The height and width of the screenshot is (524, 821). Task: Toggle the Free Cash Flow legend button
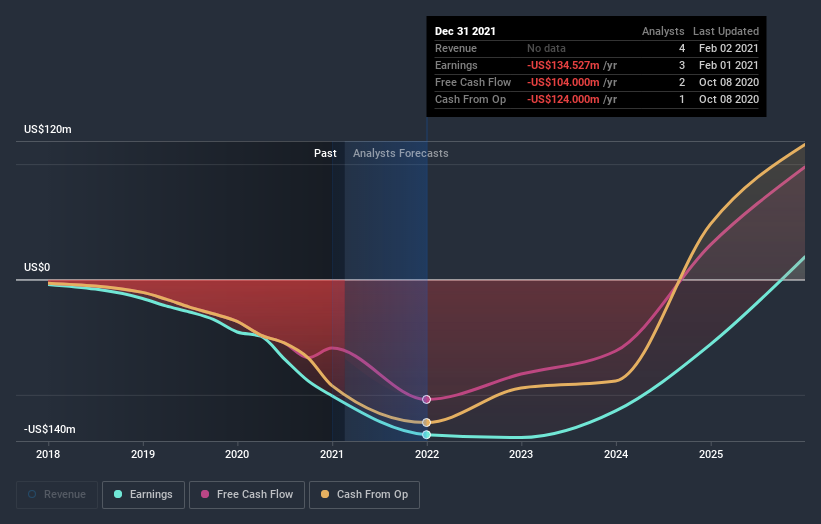(x=247, y=495)
